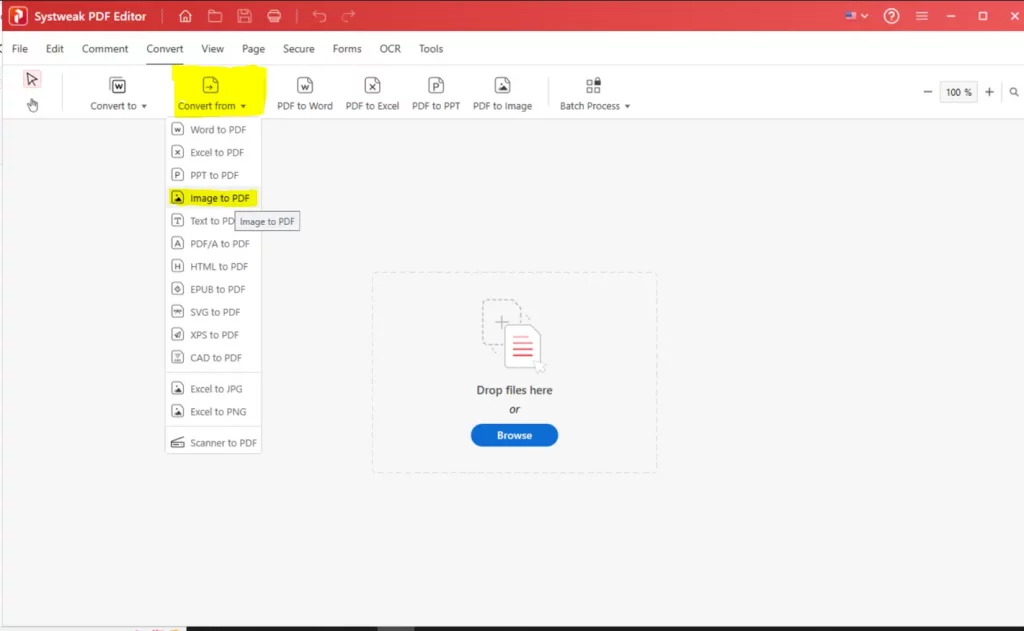Image resolution: width=1024 pixels, height=631 pixels.
Task: Choose Image to PDF from the list
Action: click(x=213, y=197)
